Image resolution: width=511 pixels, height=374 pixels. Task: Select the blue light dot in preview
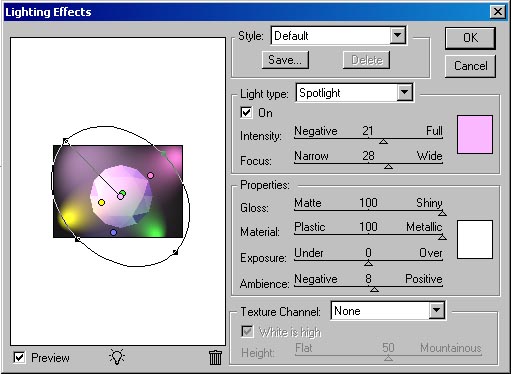113,232
